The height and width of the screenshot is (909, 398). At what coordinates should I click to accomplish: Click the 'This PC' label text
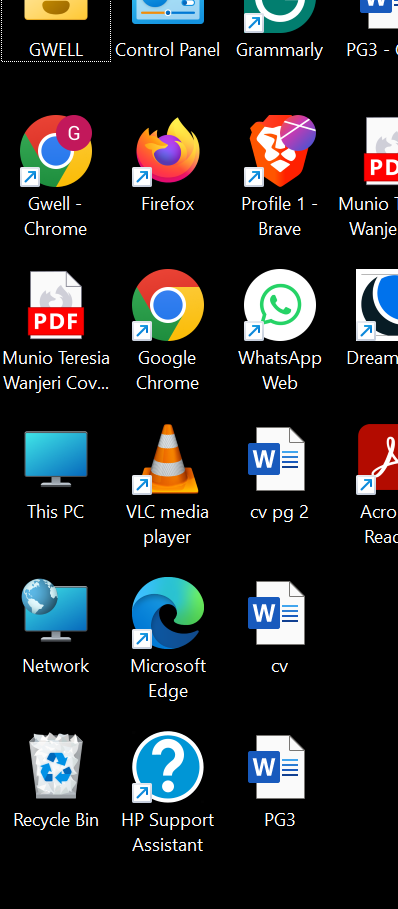click(x=56, y=512)
